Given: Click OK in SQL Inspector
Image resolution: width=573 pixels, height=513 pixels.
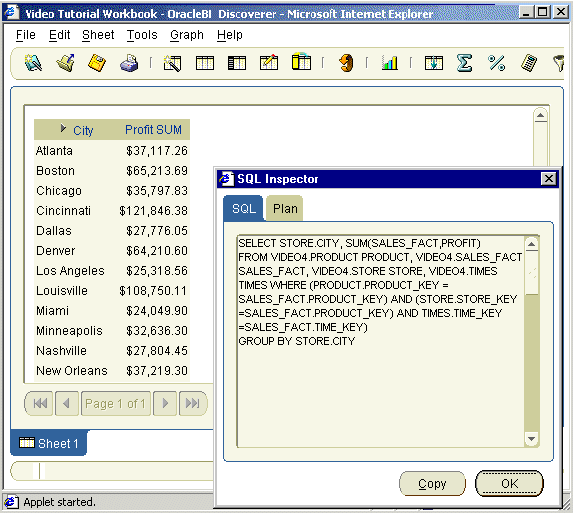Looking at the screenshot, I should tap(509, 483).
